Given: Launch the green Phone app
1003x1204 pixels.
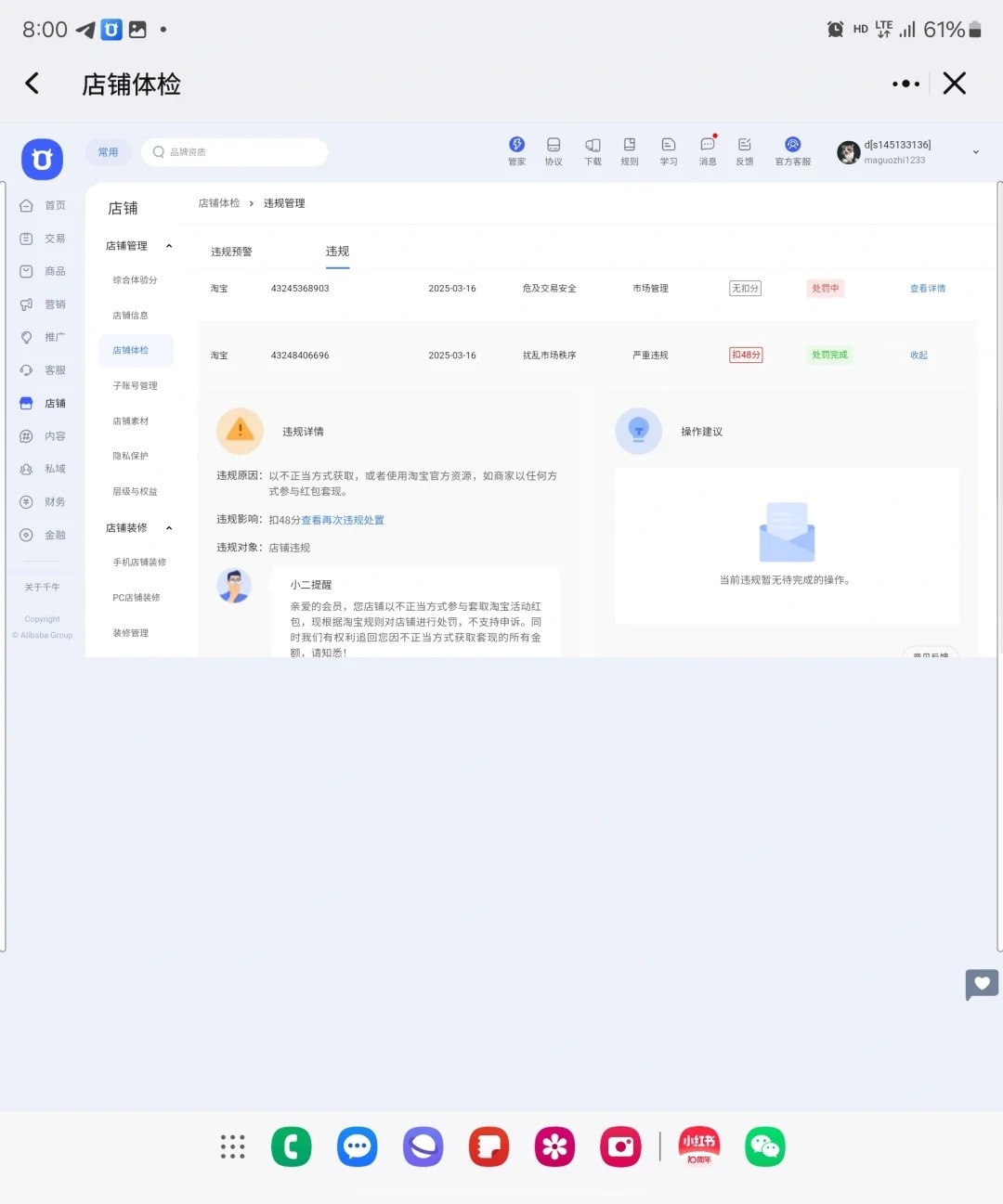Looking at the screenshot, I should click(291, 1147).
